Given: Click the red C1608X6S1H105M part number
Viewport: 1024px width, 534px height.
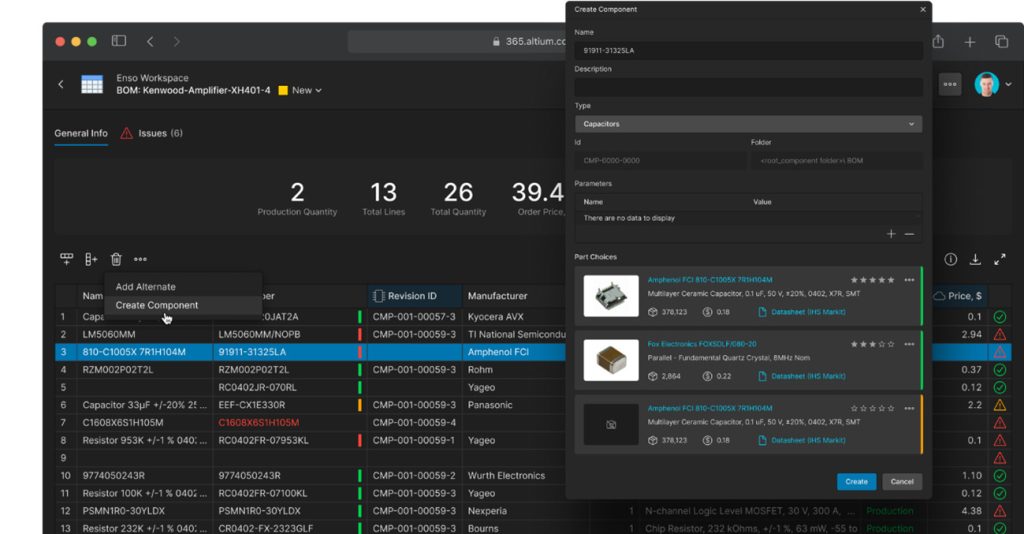Looking at the screenshot, I should (x=259, y=422).
